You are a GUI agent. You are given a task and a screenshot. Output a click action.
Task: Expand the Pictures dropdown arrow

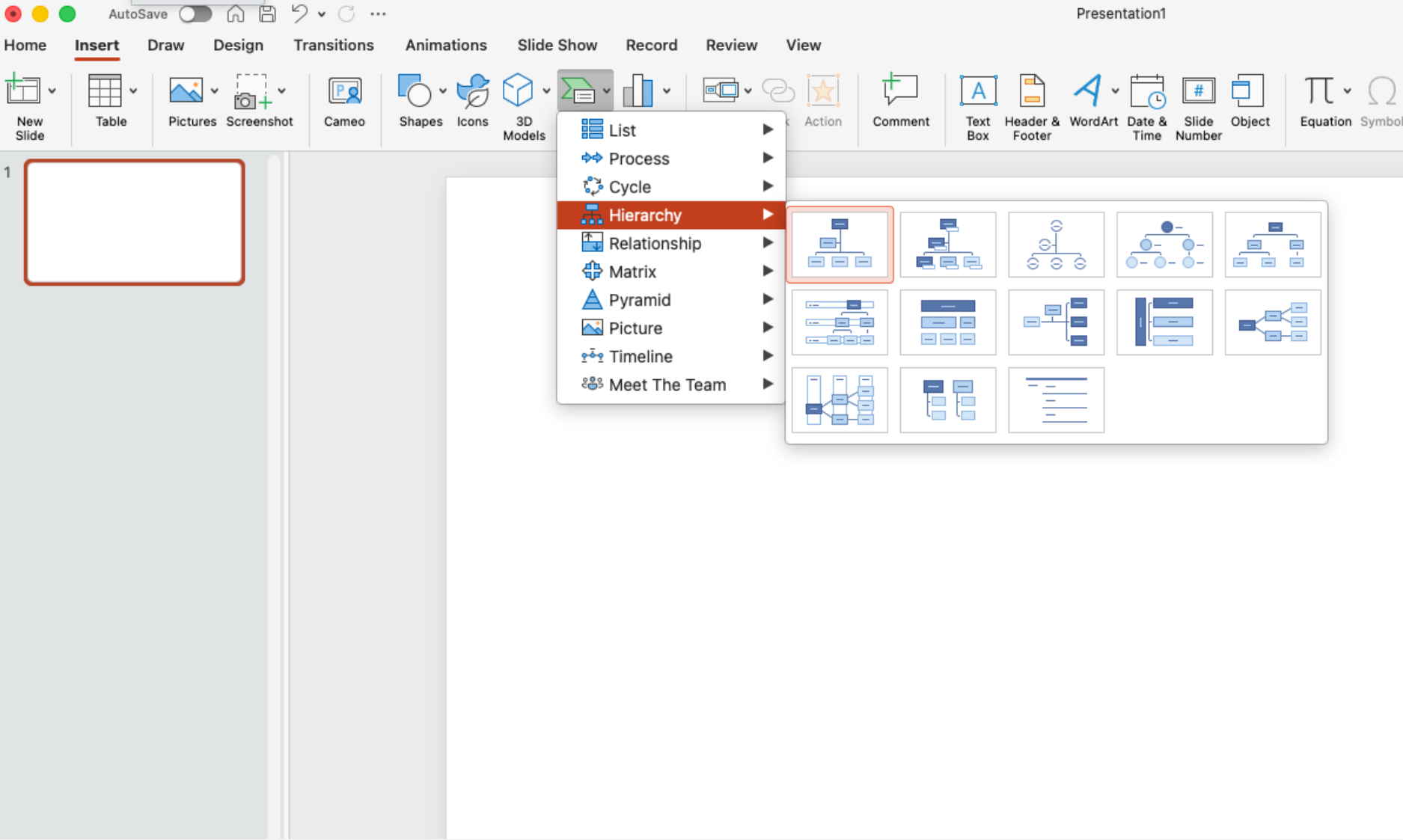(214, 91)
